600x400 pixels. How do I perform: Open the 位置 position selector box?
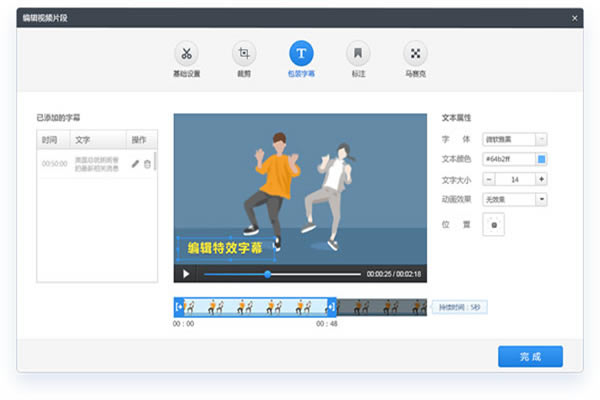493,225
